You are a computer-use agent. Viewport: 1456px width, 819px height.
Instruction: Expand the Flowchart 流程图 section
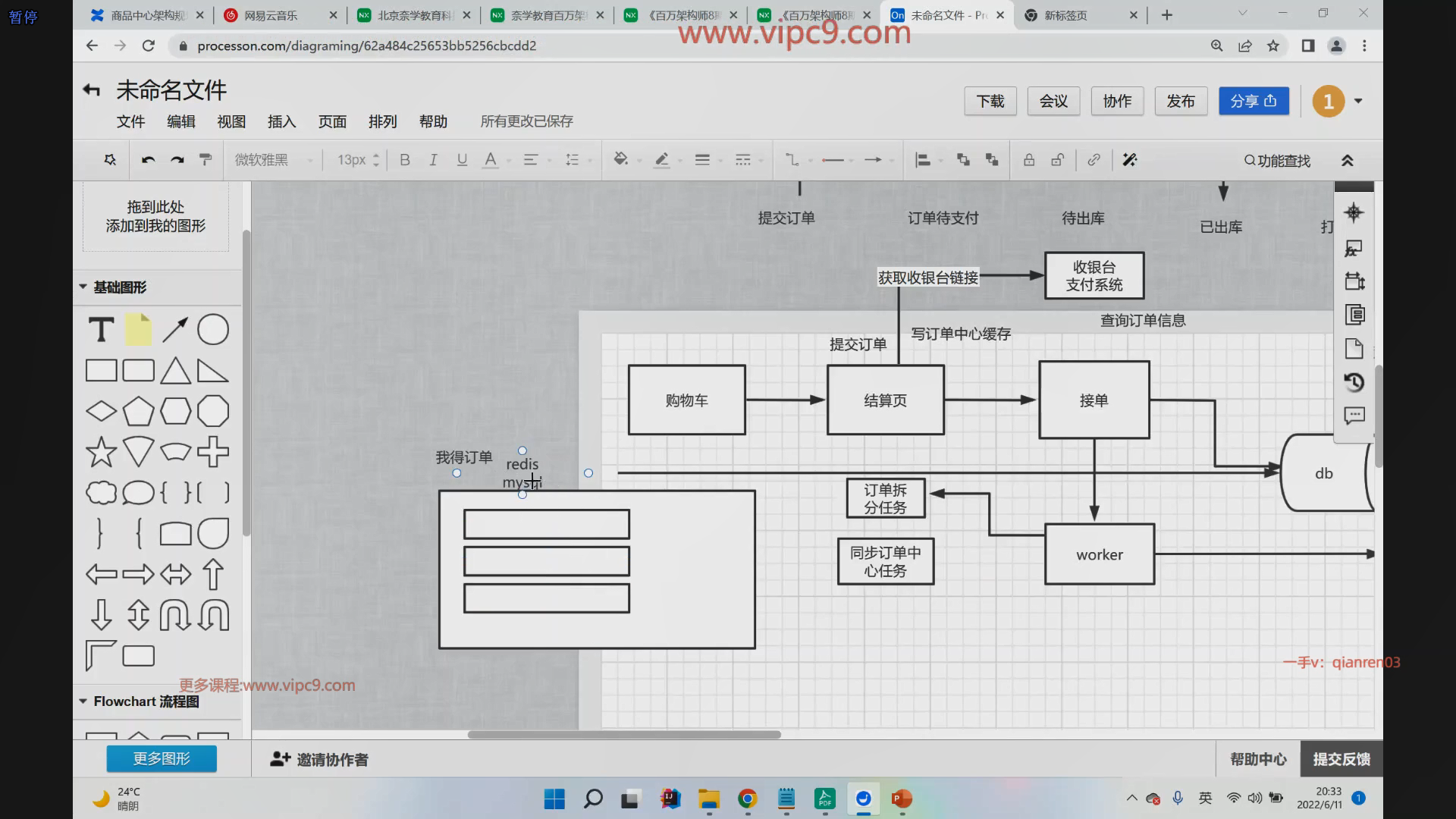tap(83, 701)
